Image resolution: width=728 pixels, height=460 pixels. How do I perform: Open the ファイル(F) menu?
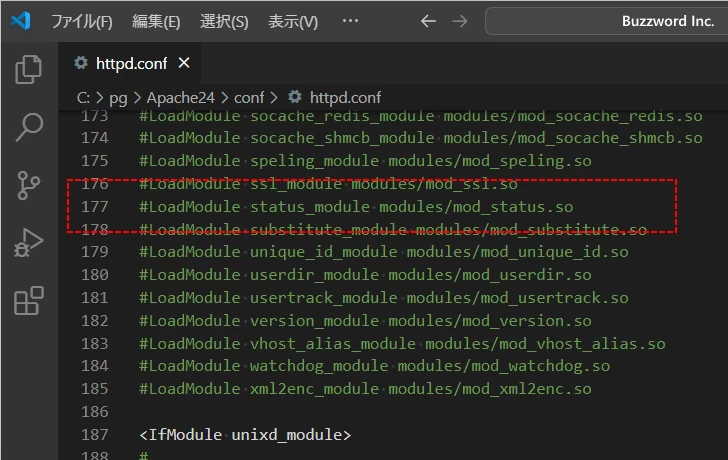(x=82, y=21)
